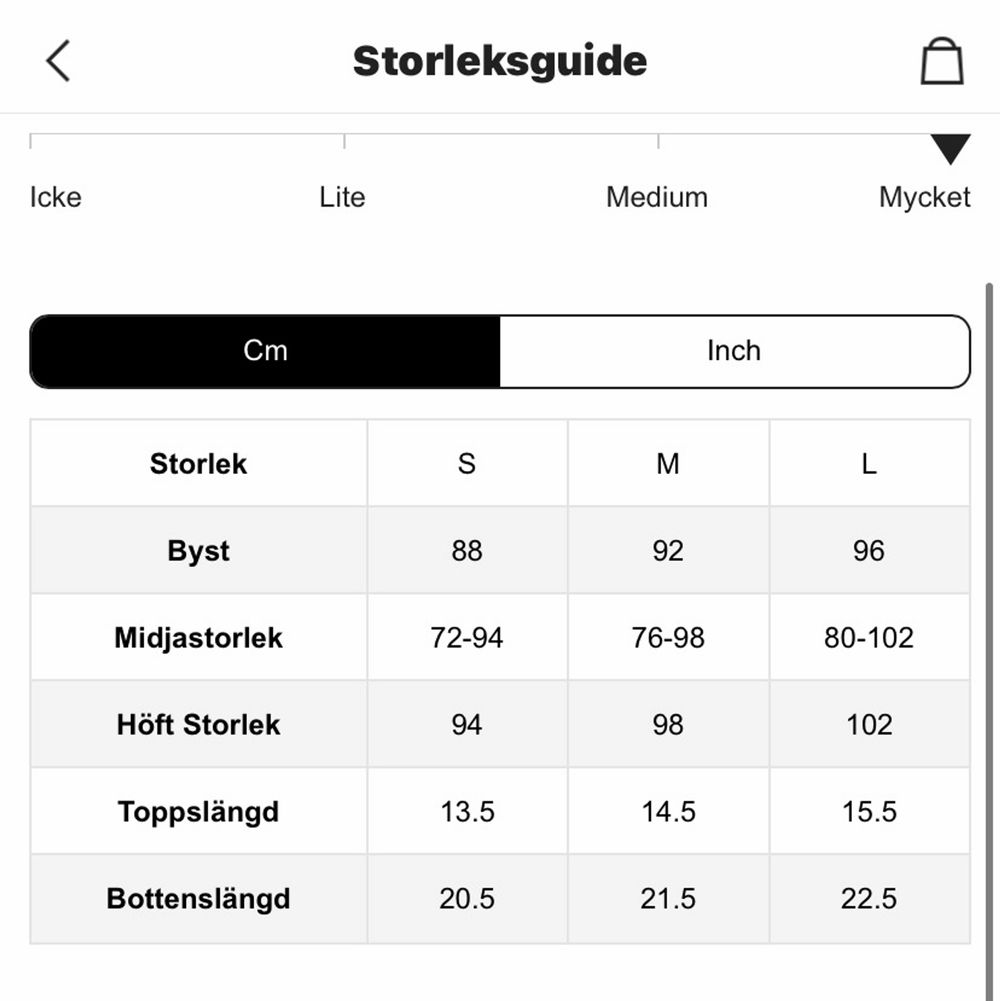The width and height of the screenshot is (1000, 1001).
Task: Click the Storlek header cell
Action: (199, 464)
